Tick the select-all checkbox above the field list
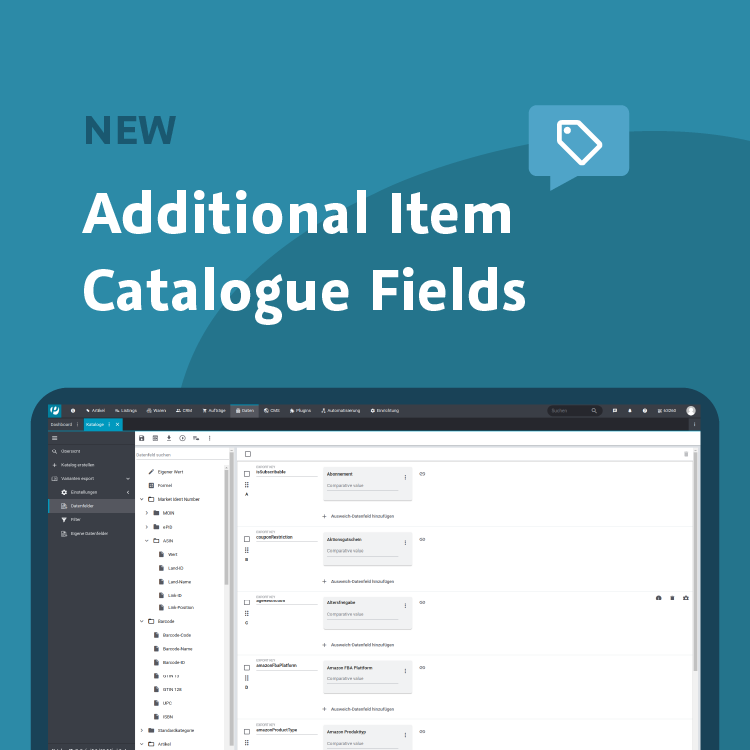Image resolution: width=750 pixels, height=750 pixels. click(248, 454)
